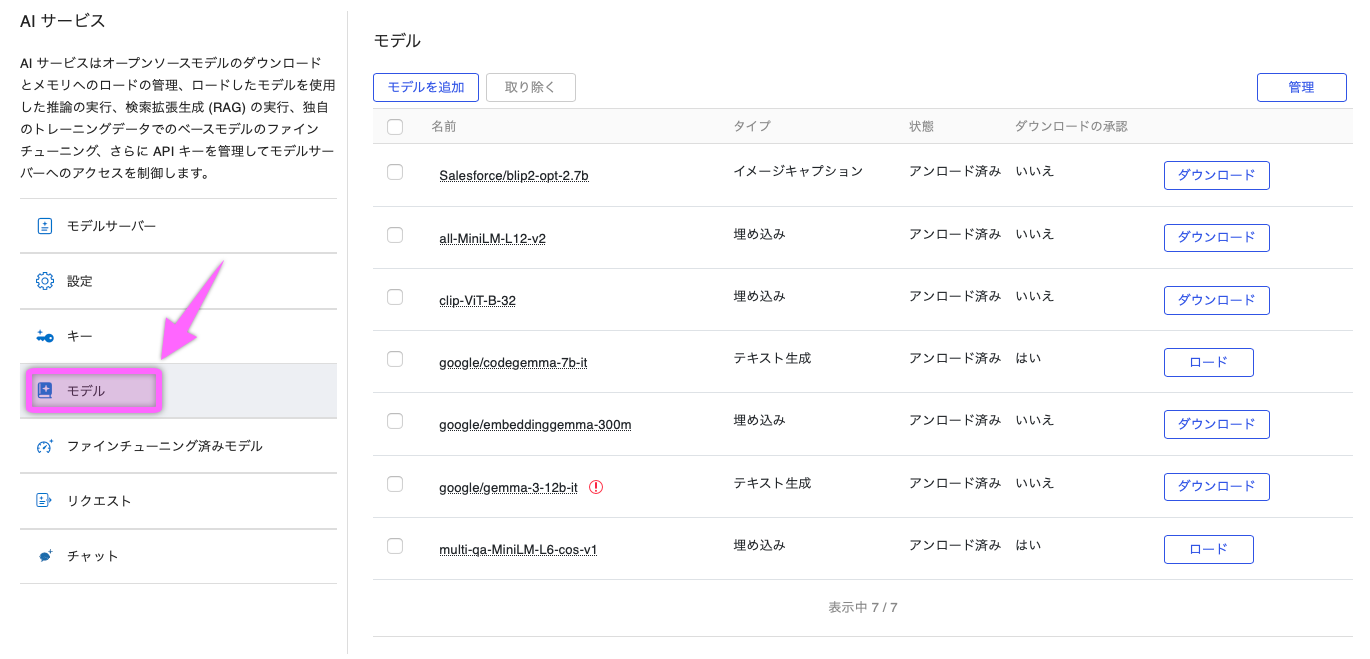
Task: Click the タイプ column header
Action: [x=752, y=126]
